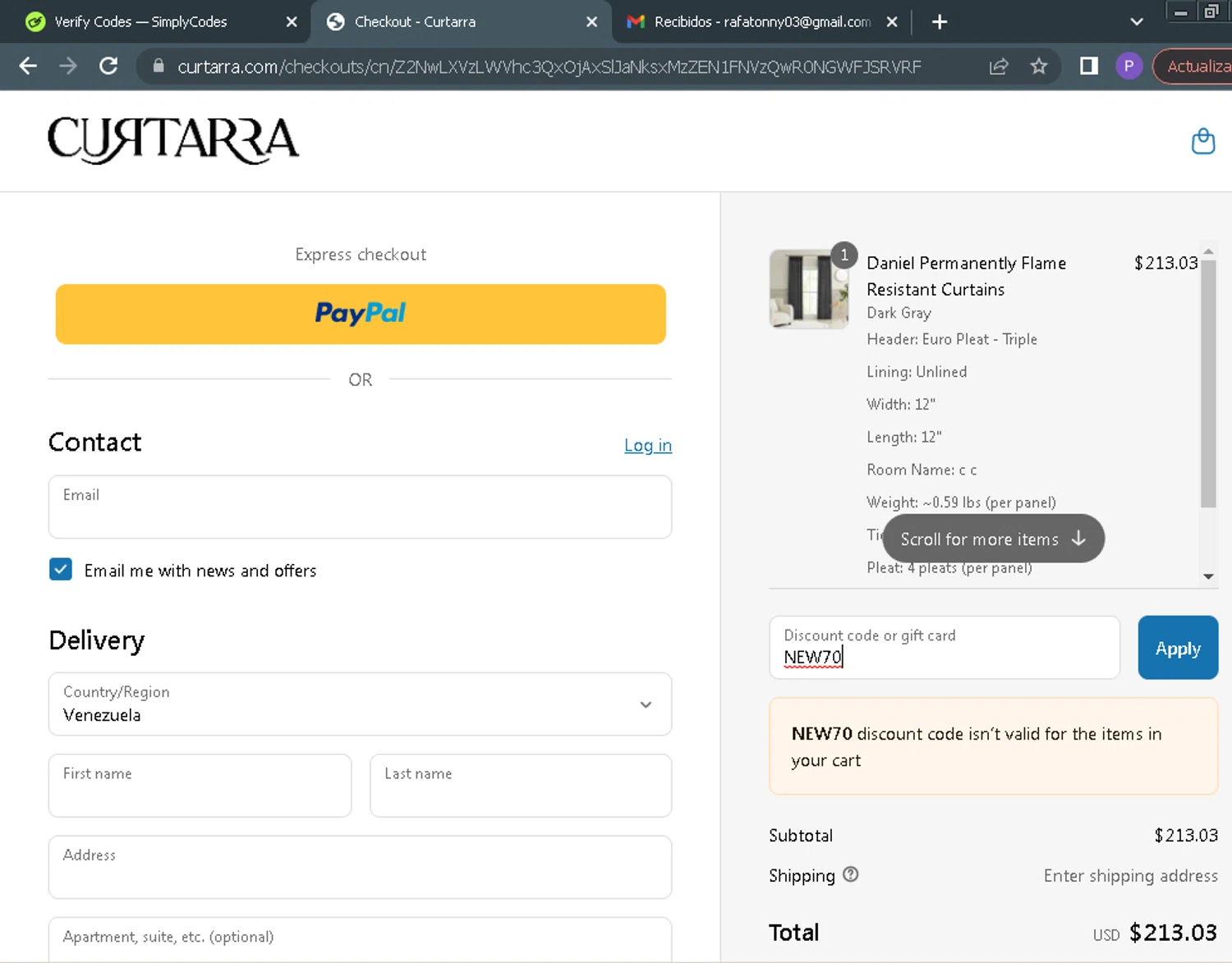Focus the Email input field

point(360,507)
